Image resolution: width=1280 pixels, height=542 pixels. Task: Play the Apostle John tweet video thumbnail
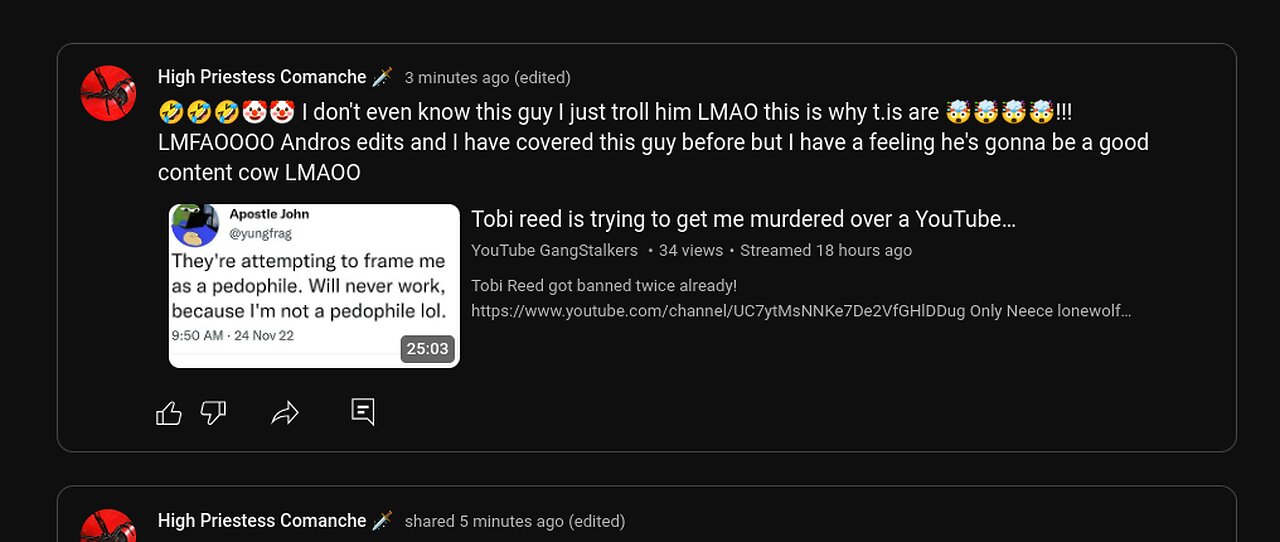[314, 286]
